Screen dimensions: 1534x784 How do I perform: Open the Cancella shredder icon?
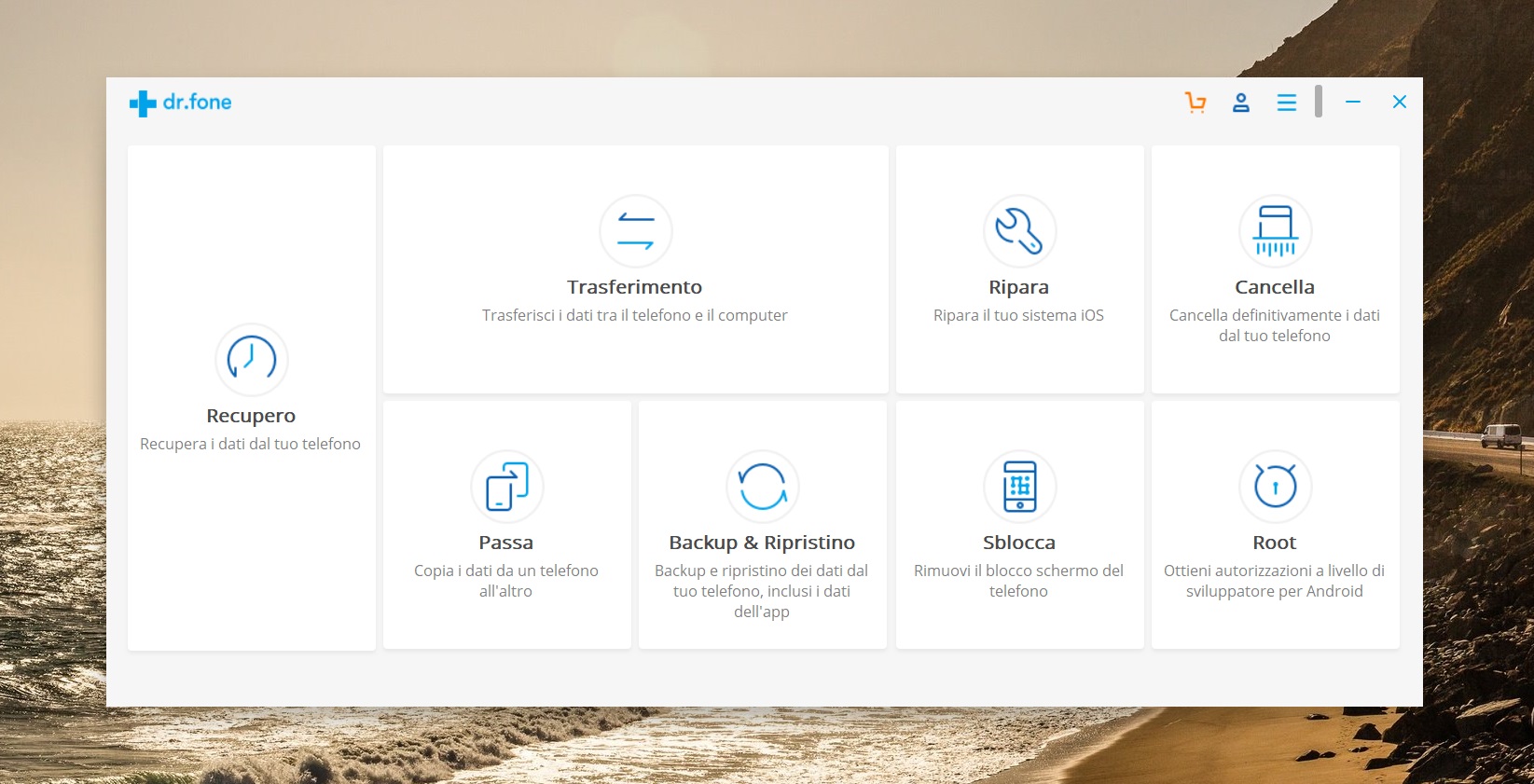[x=1275, y=230]
